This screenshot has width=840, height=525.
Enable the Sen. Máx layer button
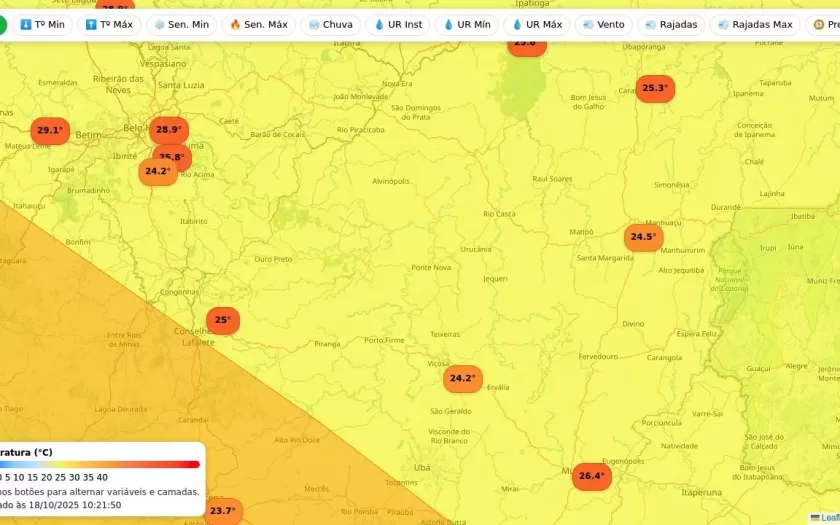click(x=256, y=24)
